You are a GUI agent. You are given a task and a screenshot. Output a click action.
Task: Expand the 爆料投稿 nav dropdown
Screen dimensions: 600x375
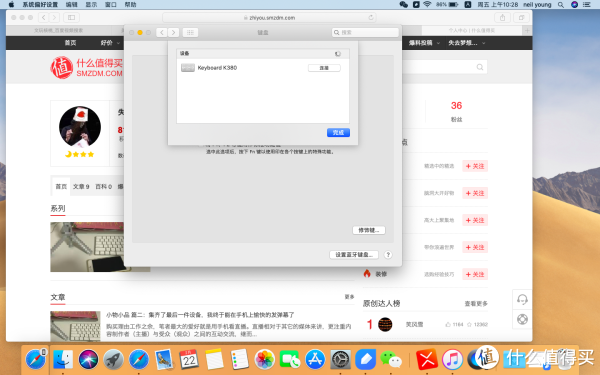(x=424, y=43)
